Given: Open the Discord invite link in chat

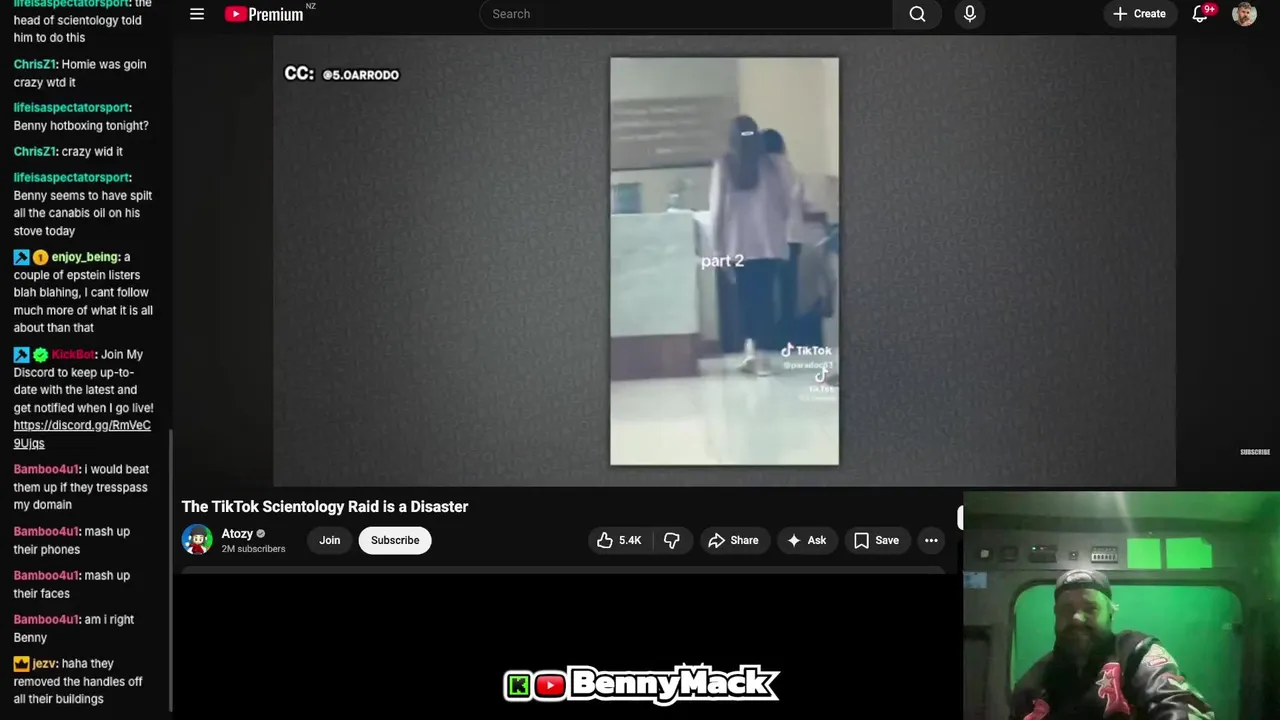Looking at the screenshot, I should coord(82,434).
